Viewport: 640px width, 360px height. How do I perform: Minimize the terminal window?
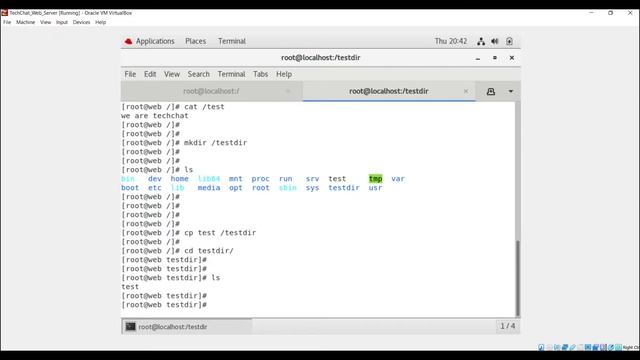pyautogui.click(x=478, y=58)
